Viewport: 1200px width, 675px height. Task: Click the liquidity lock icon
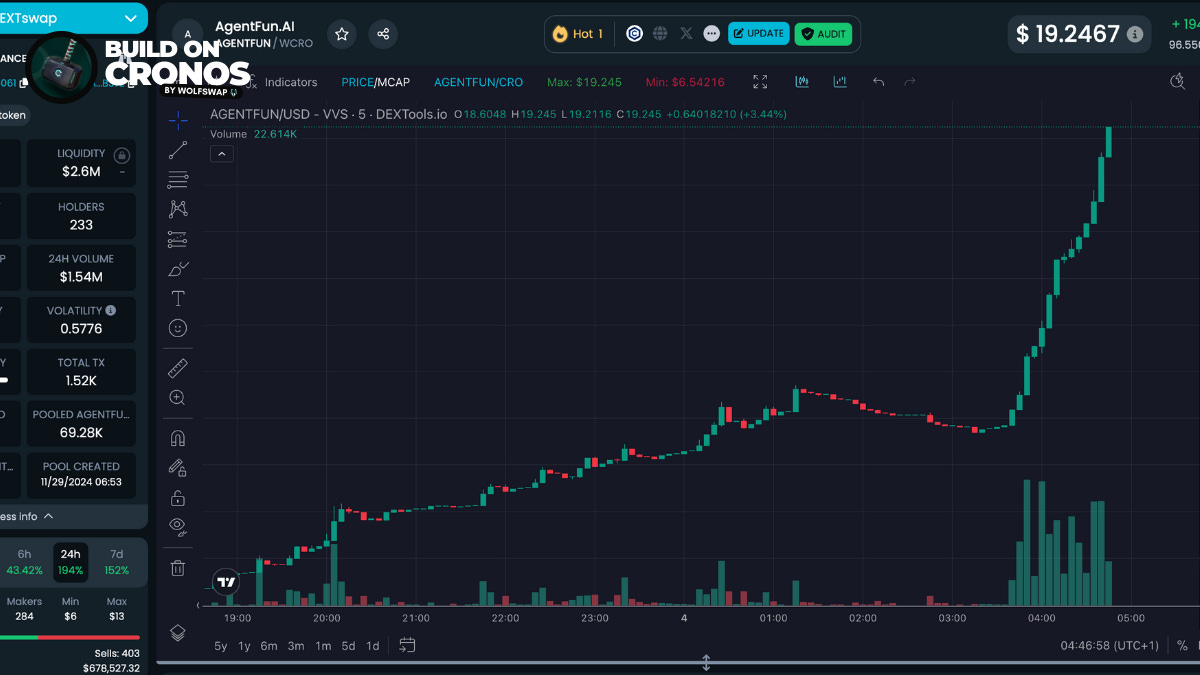click(x=121, y=155)
